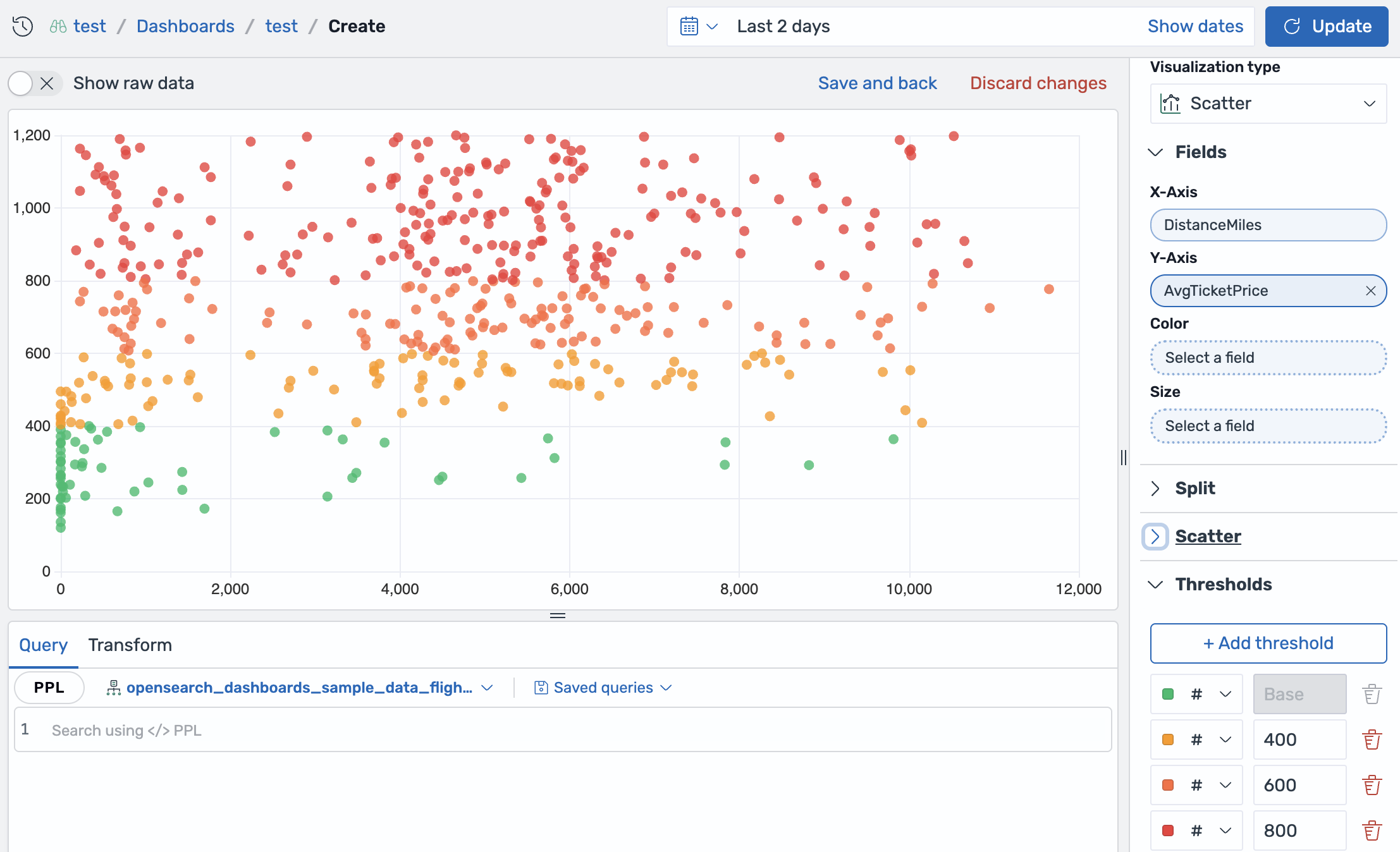1400x852 pixels.
Task: Click Discard changes
Action: pyautogui.click(x=1038, y=83)
